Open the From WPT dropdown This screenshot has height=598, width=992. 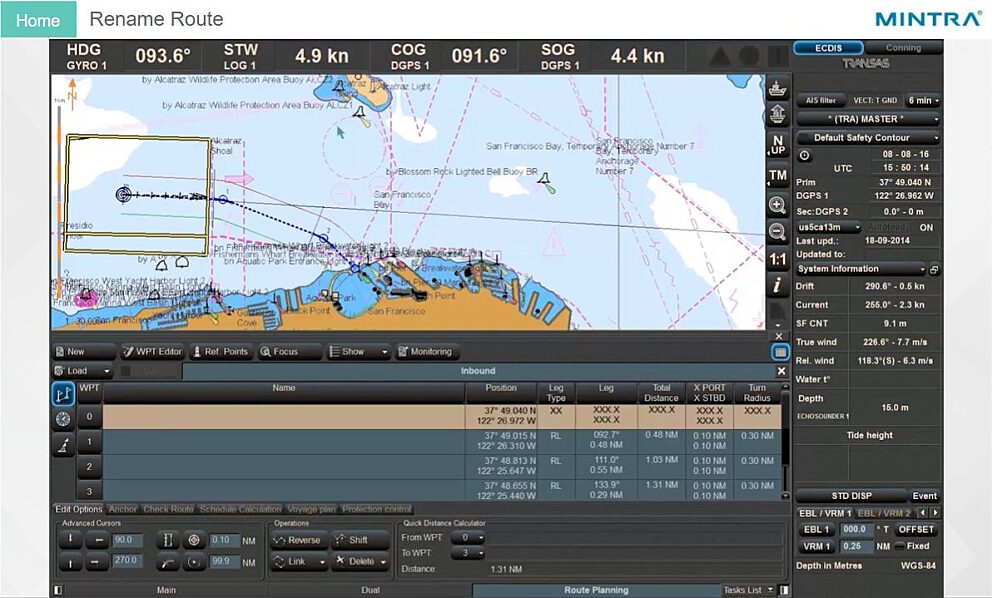click(x=468, y=538)
